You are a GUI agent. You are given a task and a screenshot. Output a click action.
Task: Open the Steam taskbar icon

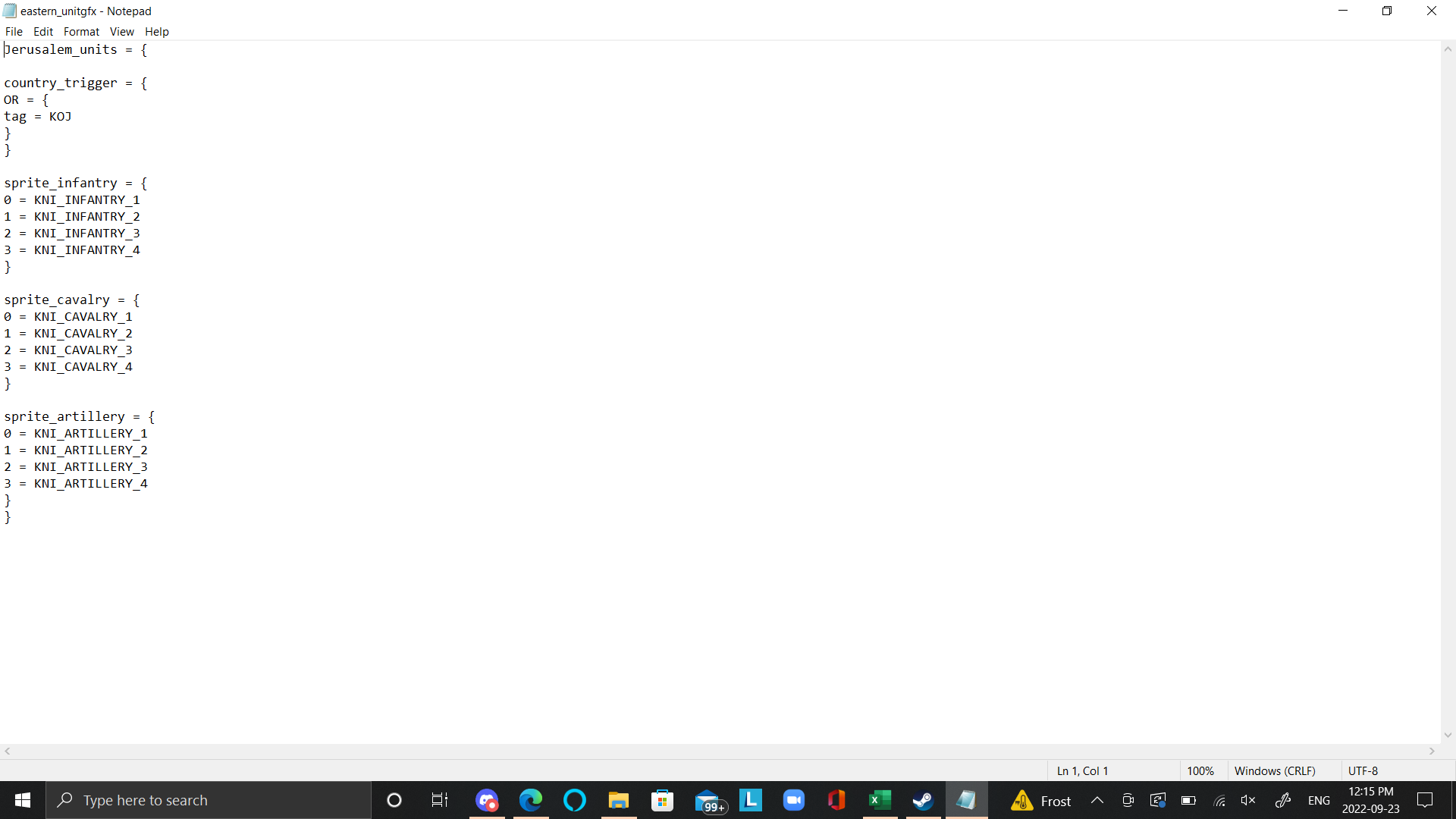coord(923,800)
